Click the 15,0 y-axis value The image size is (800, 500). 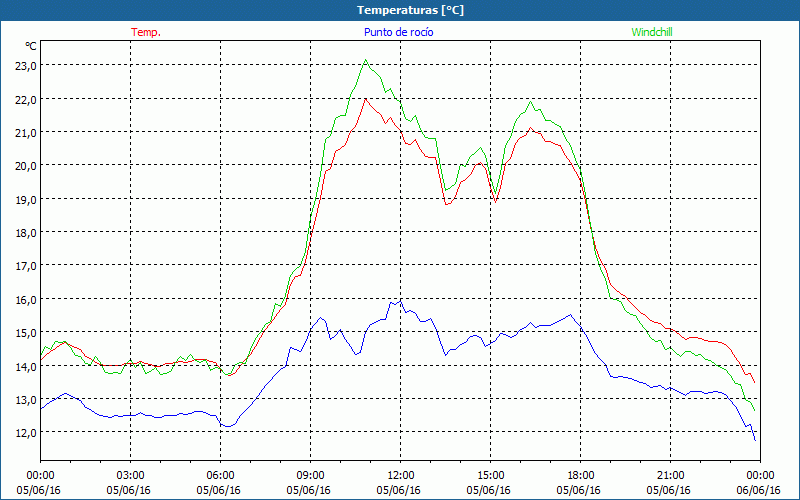26,333
